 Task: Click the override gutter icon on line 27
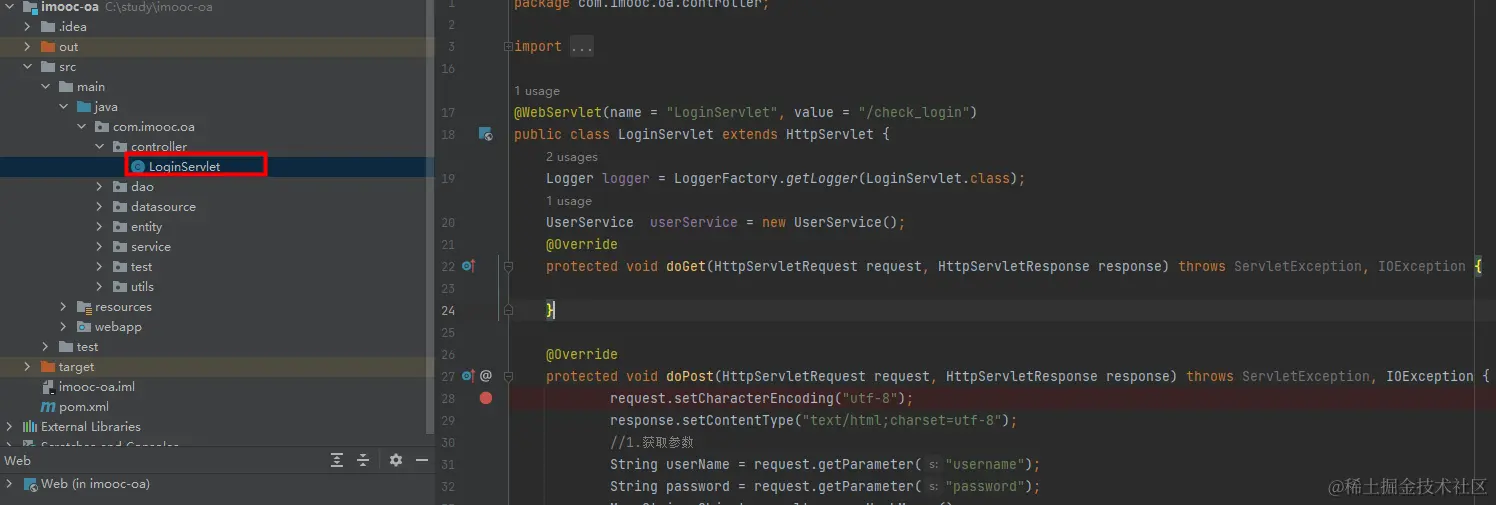[468, 376]
